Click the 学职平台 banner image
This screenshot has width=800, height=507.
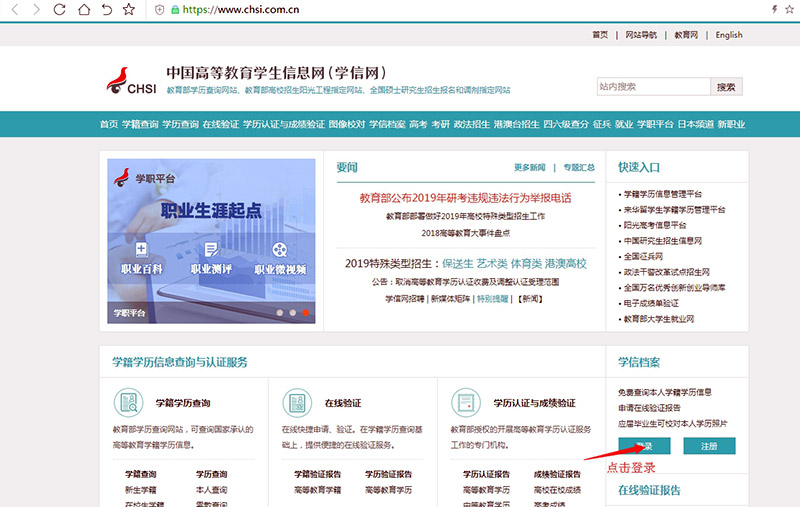[211, 241]
